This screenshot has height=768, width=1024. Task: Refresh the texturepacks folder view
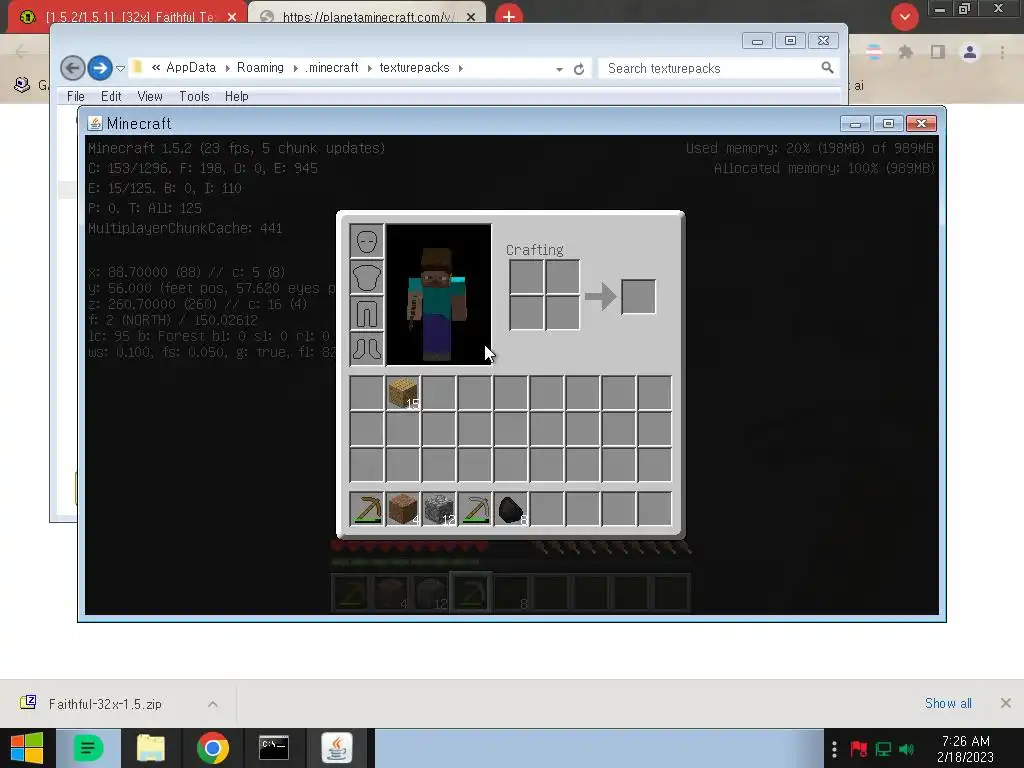[x=579, y=69]
